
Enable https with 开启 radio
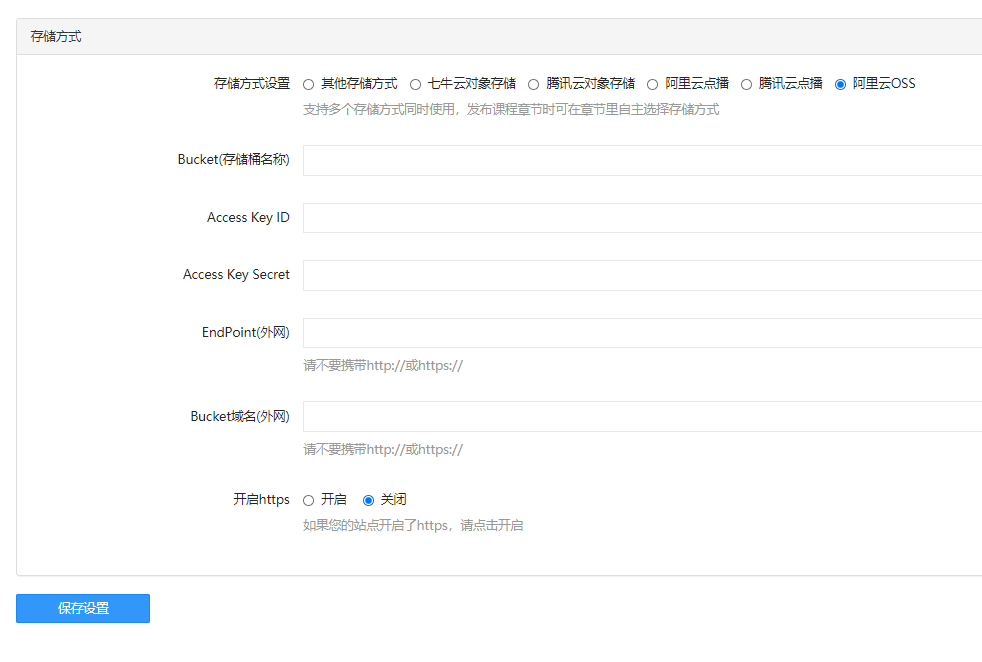click(308, 500)
